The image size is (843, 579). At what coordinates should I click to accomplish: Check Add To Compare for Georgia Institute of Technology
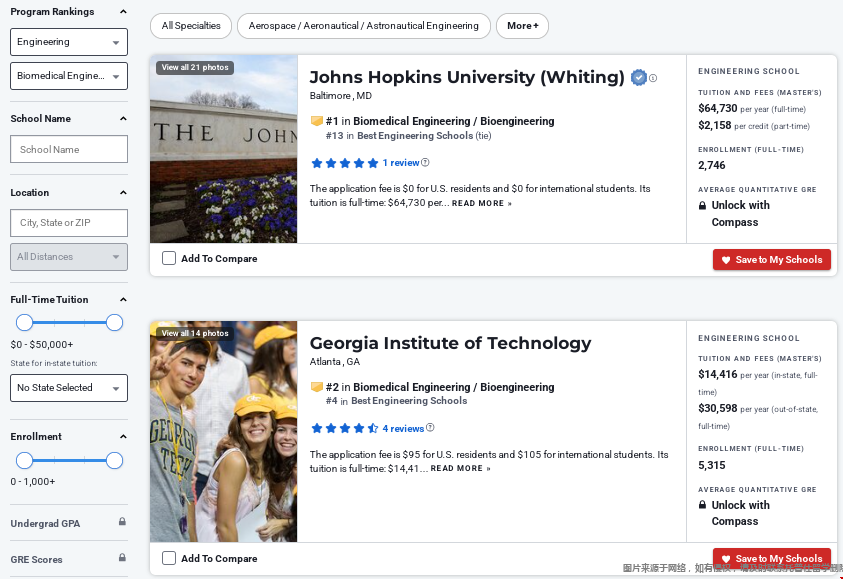click(169, 558)
